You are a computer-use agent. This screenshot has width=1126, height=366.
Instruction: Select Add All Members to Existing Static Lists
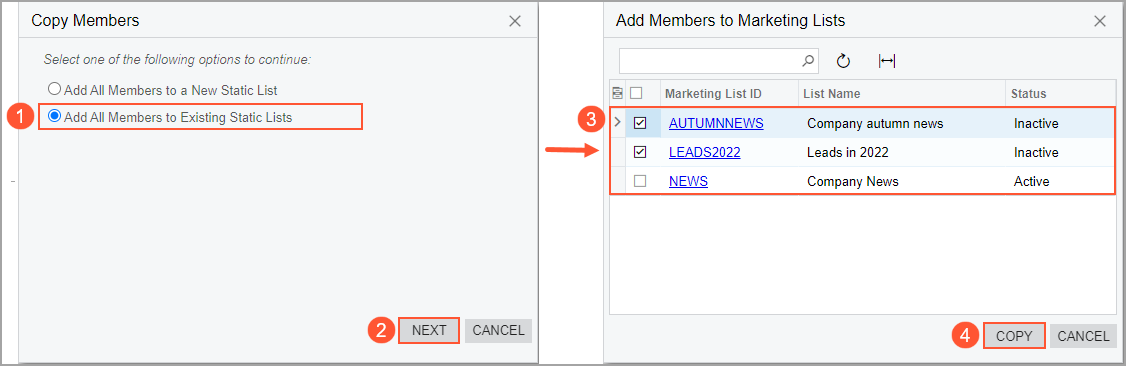point(169,117)
